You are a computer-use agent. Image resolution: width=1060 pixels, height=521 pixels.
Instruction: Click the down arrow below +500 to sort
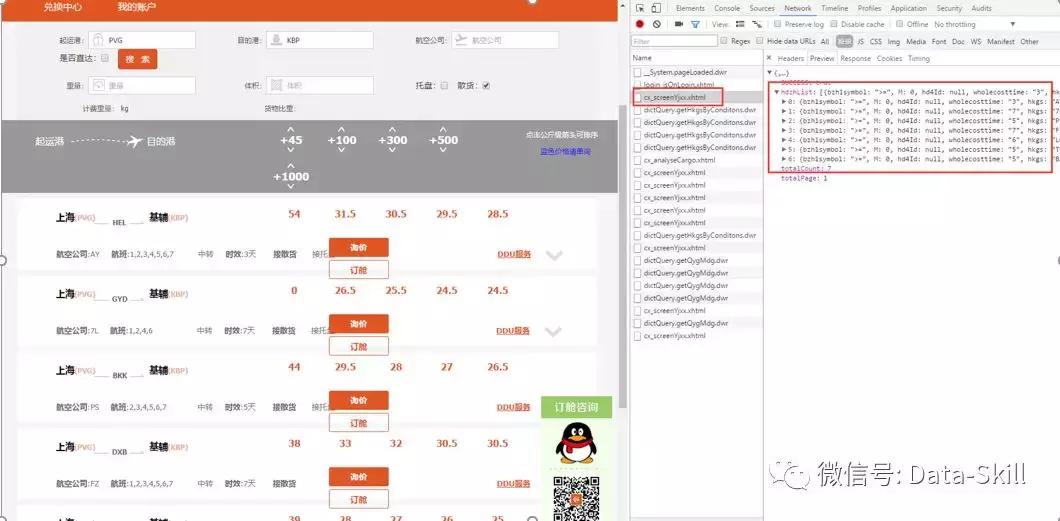(x=443, y=151)
